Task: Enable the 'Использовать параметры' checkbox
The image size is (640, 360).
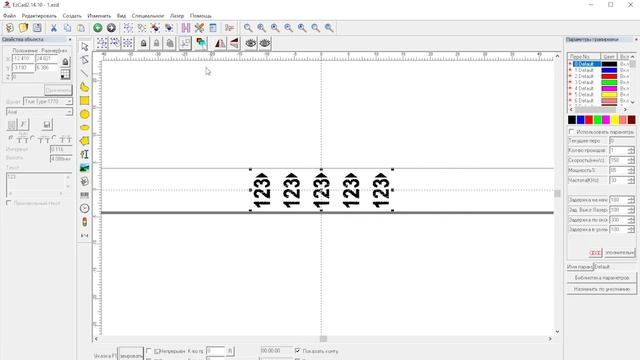Action: coord(571,132)
